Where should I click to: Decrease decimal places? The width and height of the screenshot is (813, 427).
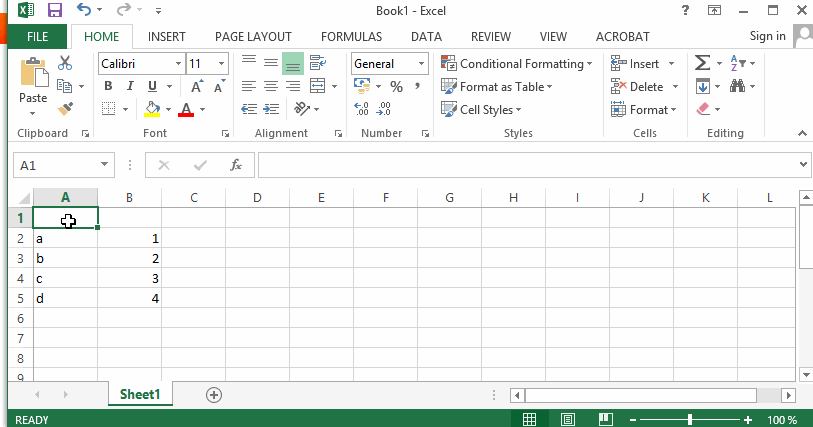[384, 109]
